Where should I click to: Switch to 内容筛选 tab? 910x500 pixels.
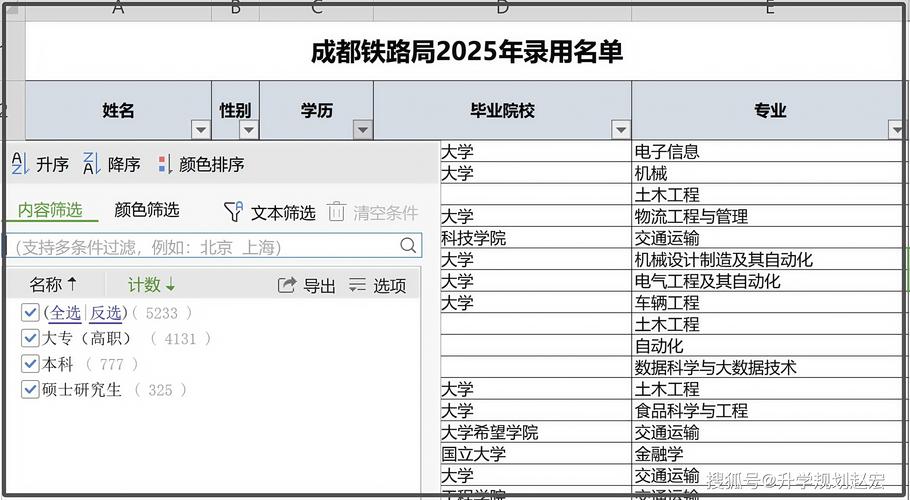coord(50,210)
